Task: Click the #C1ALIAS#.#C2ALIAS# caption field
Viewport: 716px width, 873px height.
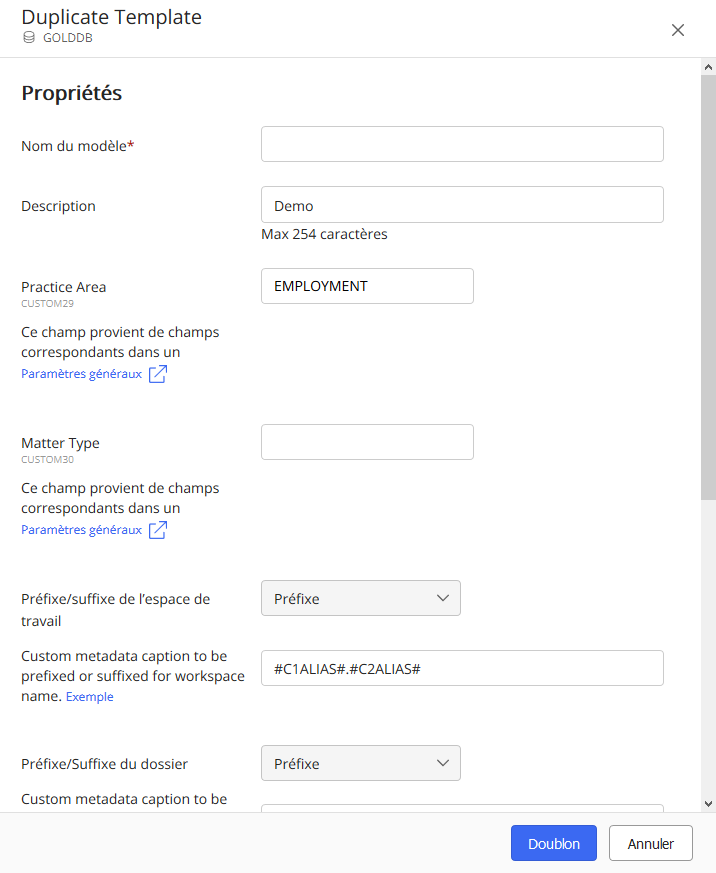Action: pyautogui.click(x=462, y=668)
